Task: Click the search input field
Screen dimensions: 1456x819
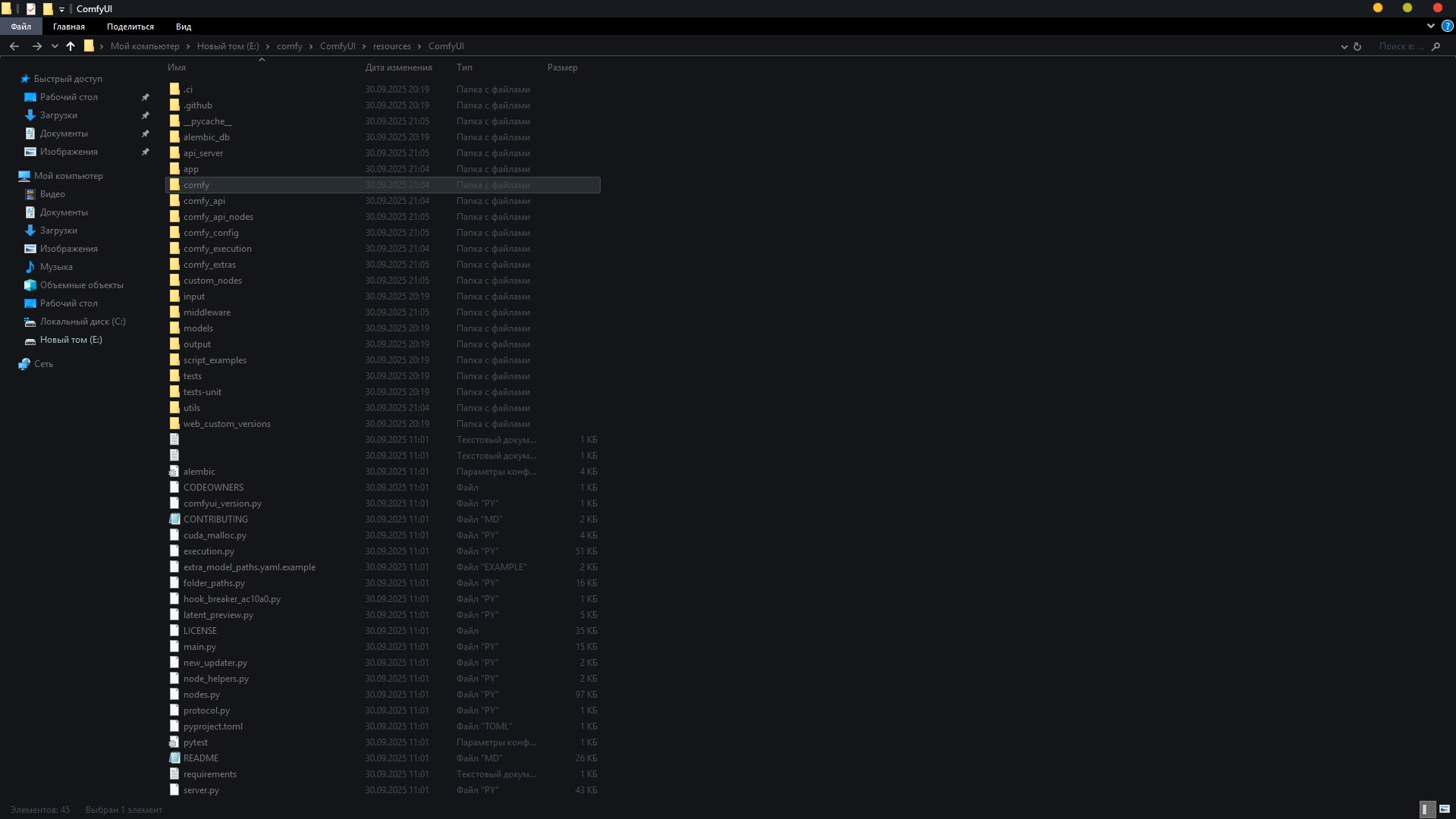Action: [x=1400, y=46]
